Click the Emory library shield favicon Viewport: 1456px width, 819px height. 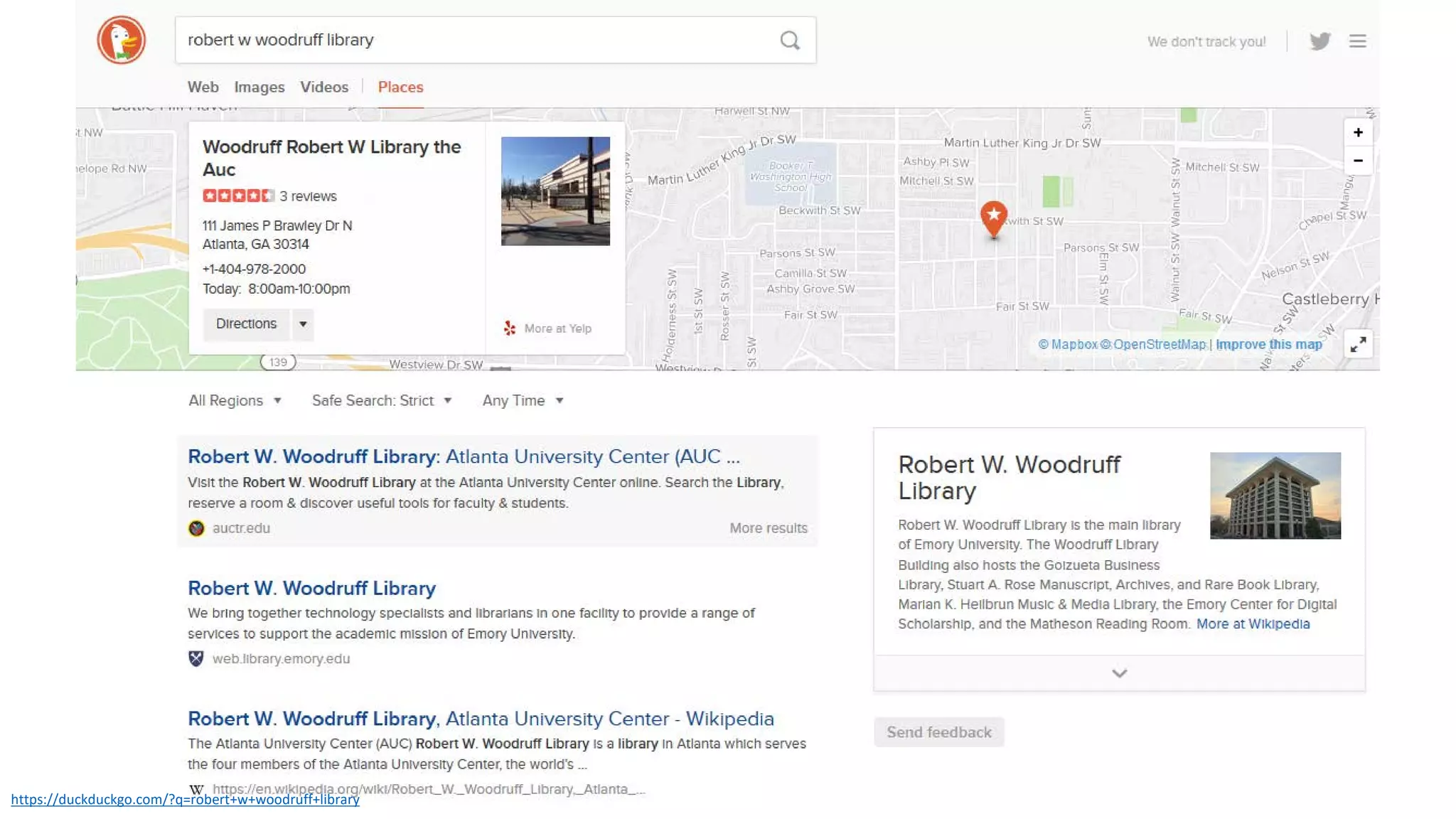[x=196, y=658]
